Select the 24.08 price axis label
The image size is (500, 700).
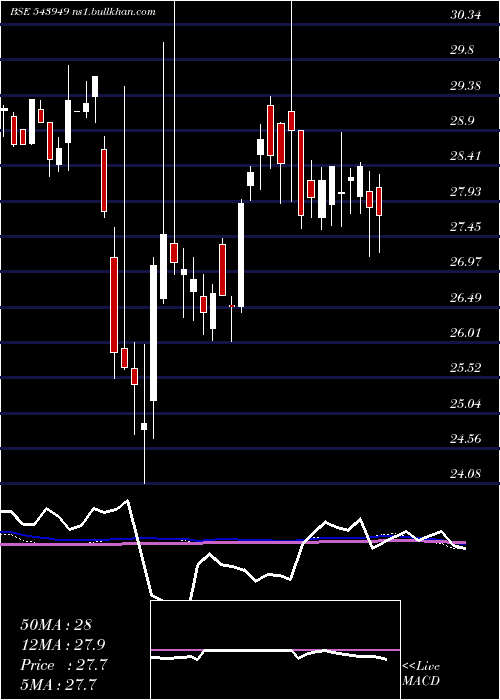[466, 473]
